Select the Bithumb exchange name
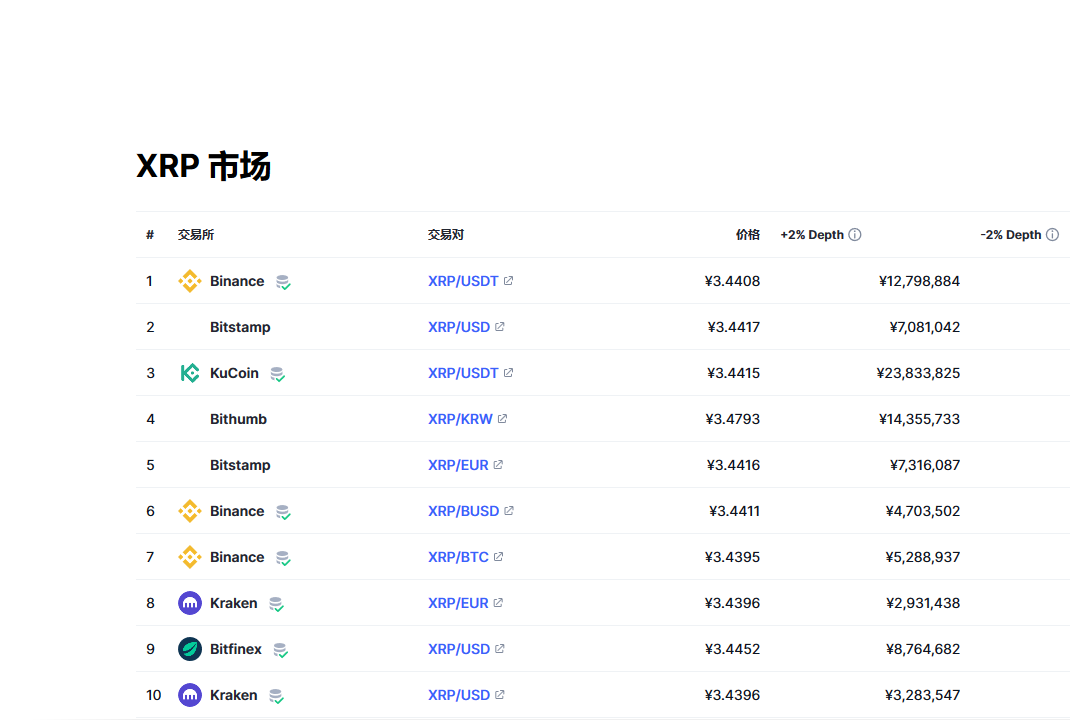The image size is (1070, 720). click(238, 419)
